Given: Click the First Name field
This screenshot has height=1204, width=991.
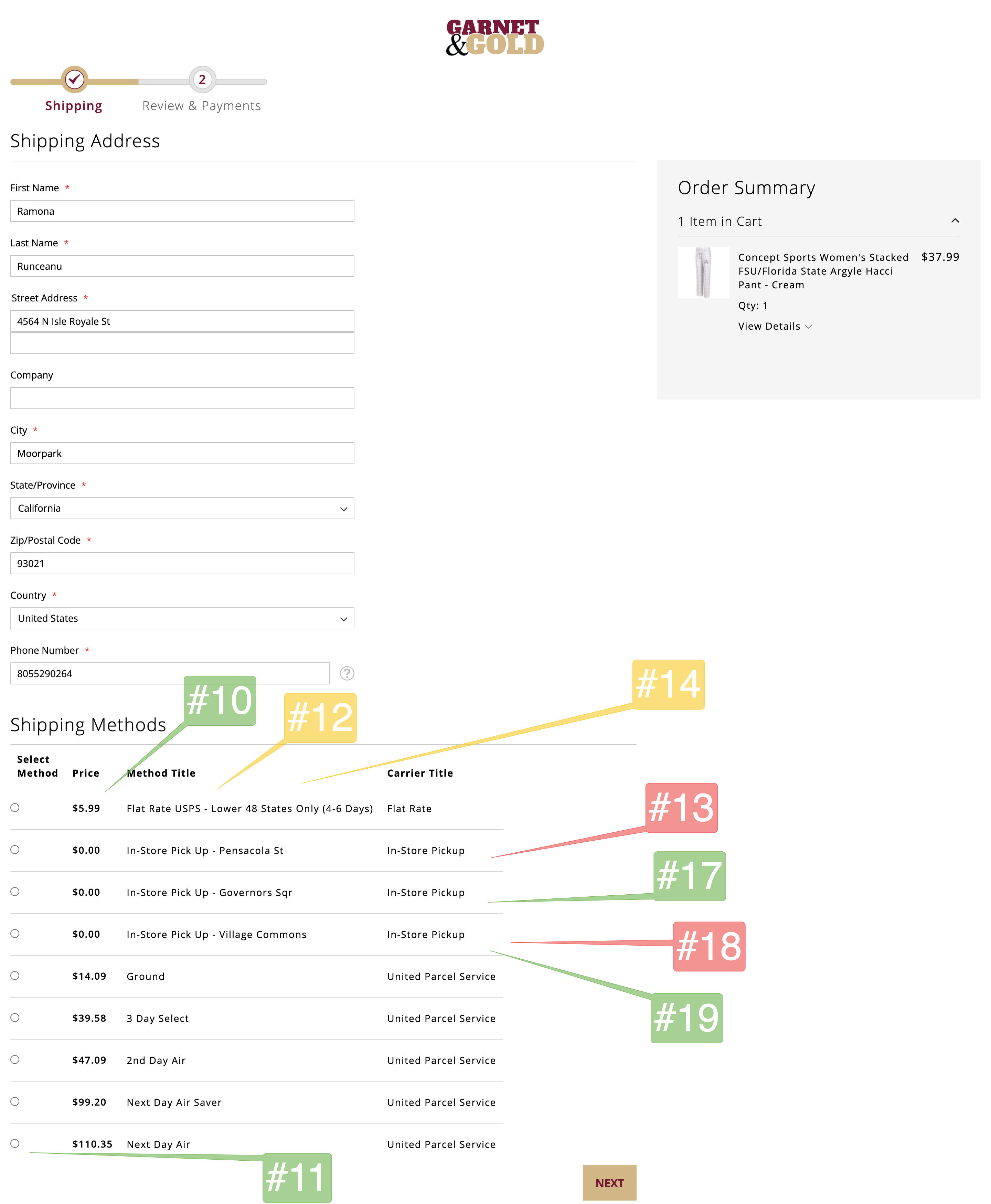Looking at the screenshot, I should coord(182,211).
